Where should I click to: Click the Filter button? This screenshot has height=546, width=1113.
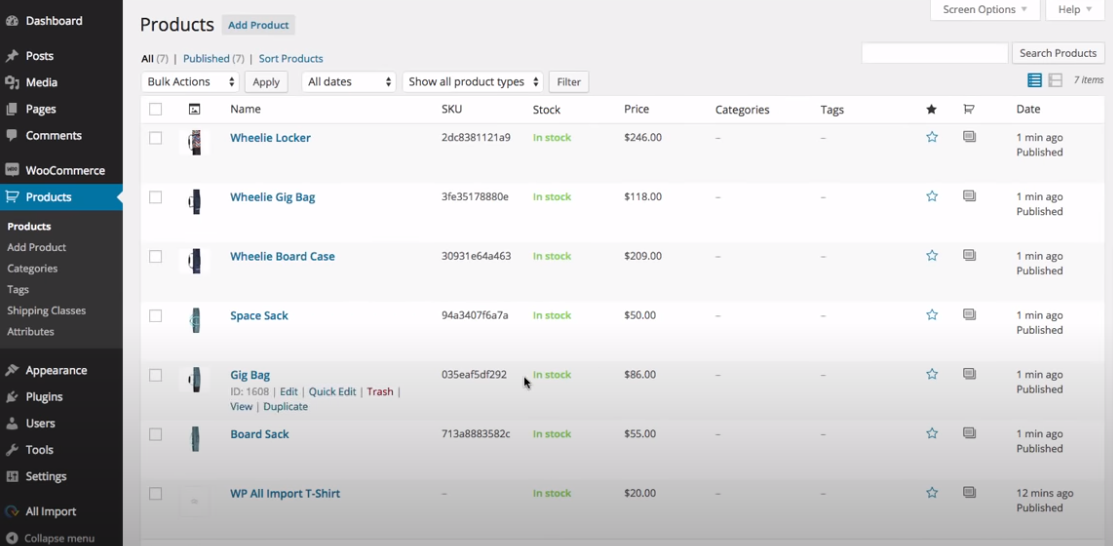click(x=569, y=82)
